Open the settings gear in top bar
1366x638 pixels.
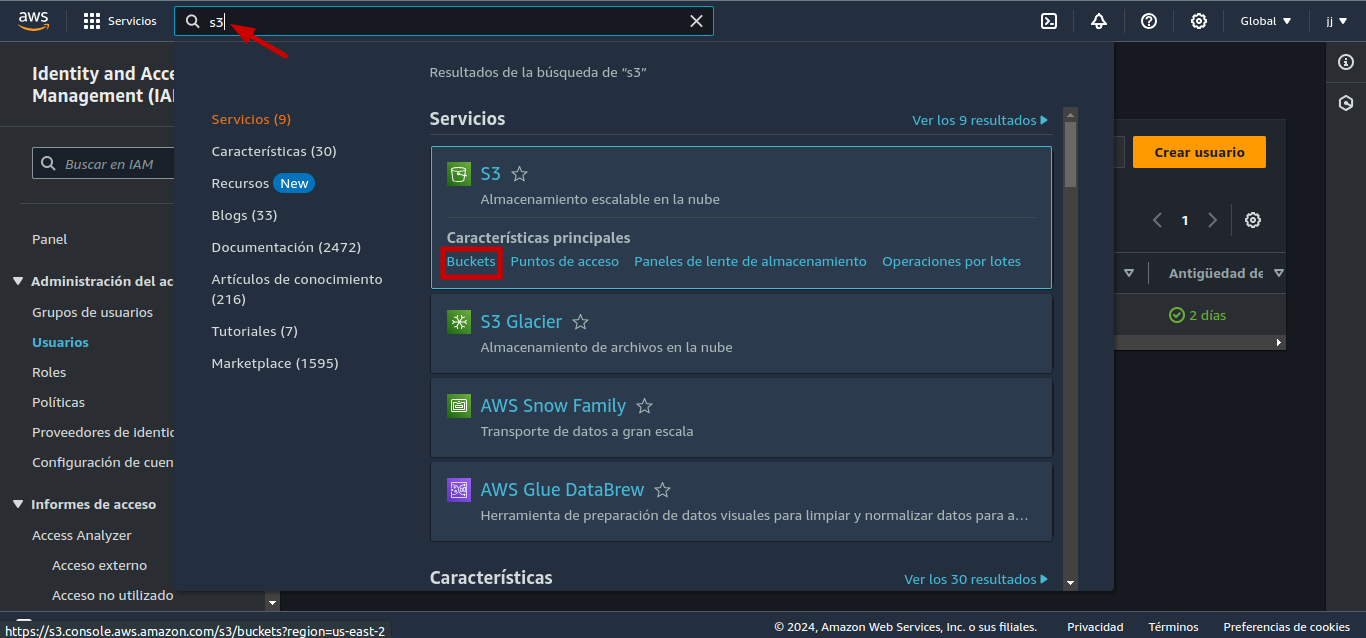(1199, 21)
